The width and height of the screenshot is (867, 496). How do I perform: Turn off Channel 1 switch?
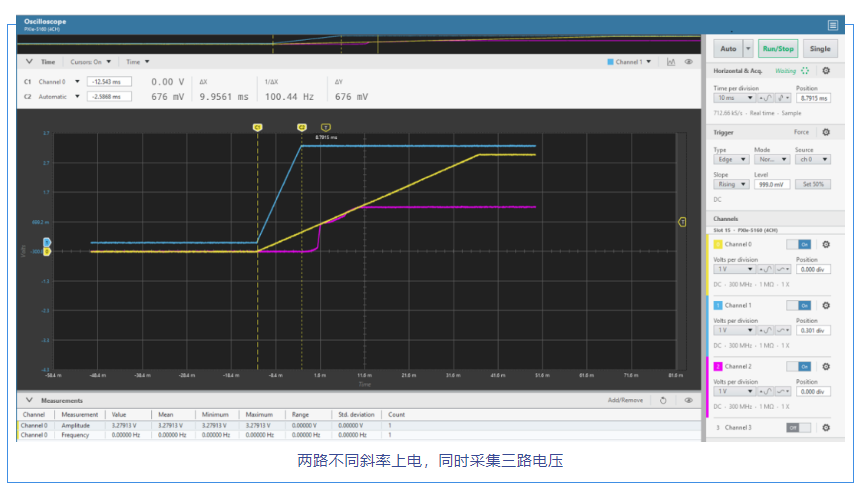pos(799,305)
